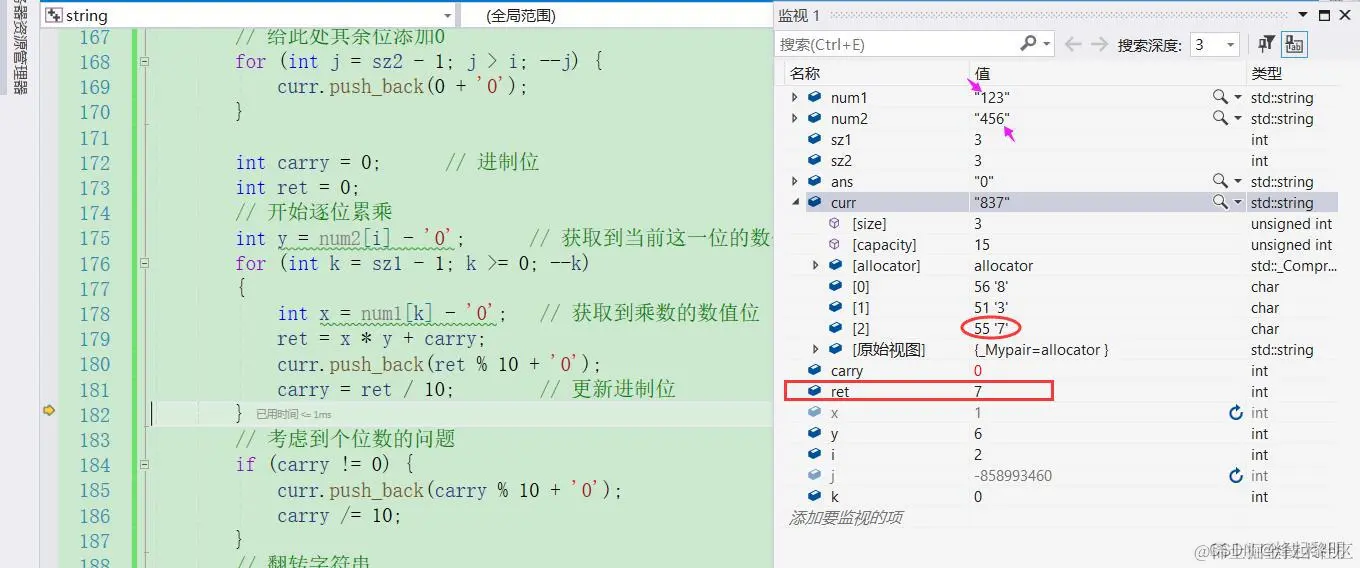1360x568 pixels.
Task: Click the 名称 column header
Action: click(805, 73)
